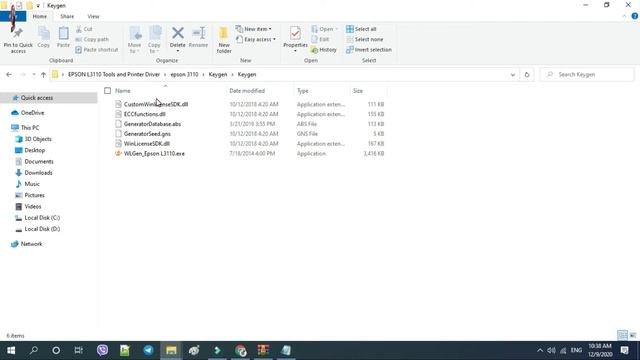Open file Properties
The height and width of the screenshot is (360, 640).
pos(295,39)
